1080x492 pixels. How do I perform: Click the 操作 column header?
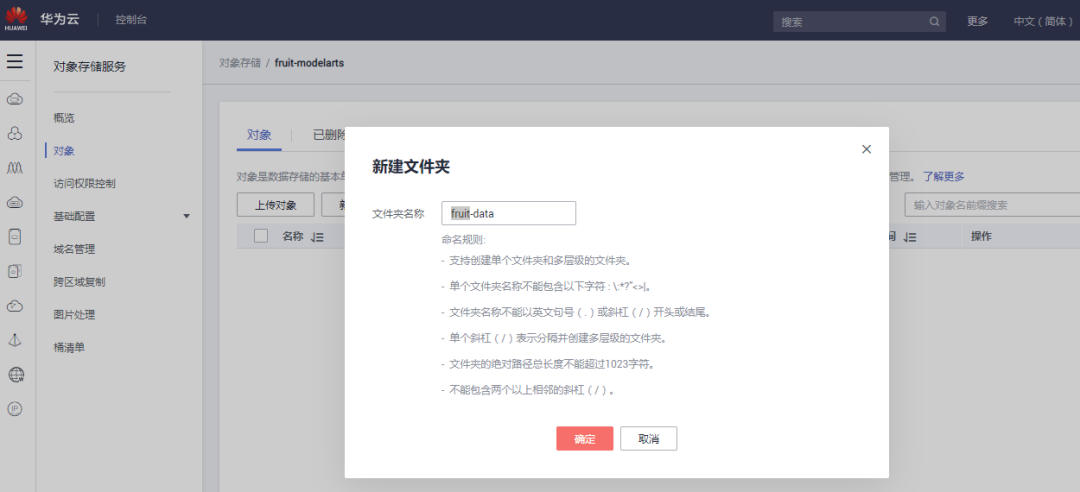(x=982, y=236)
